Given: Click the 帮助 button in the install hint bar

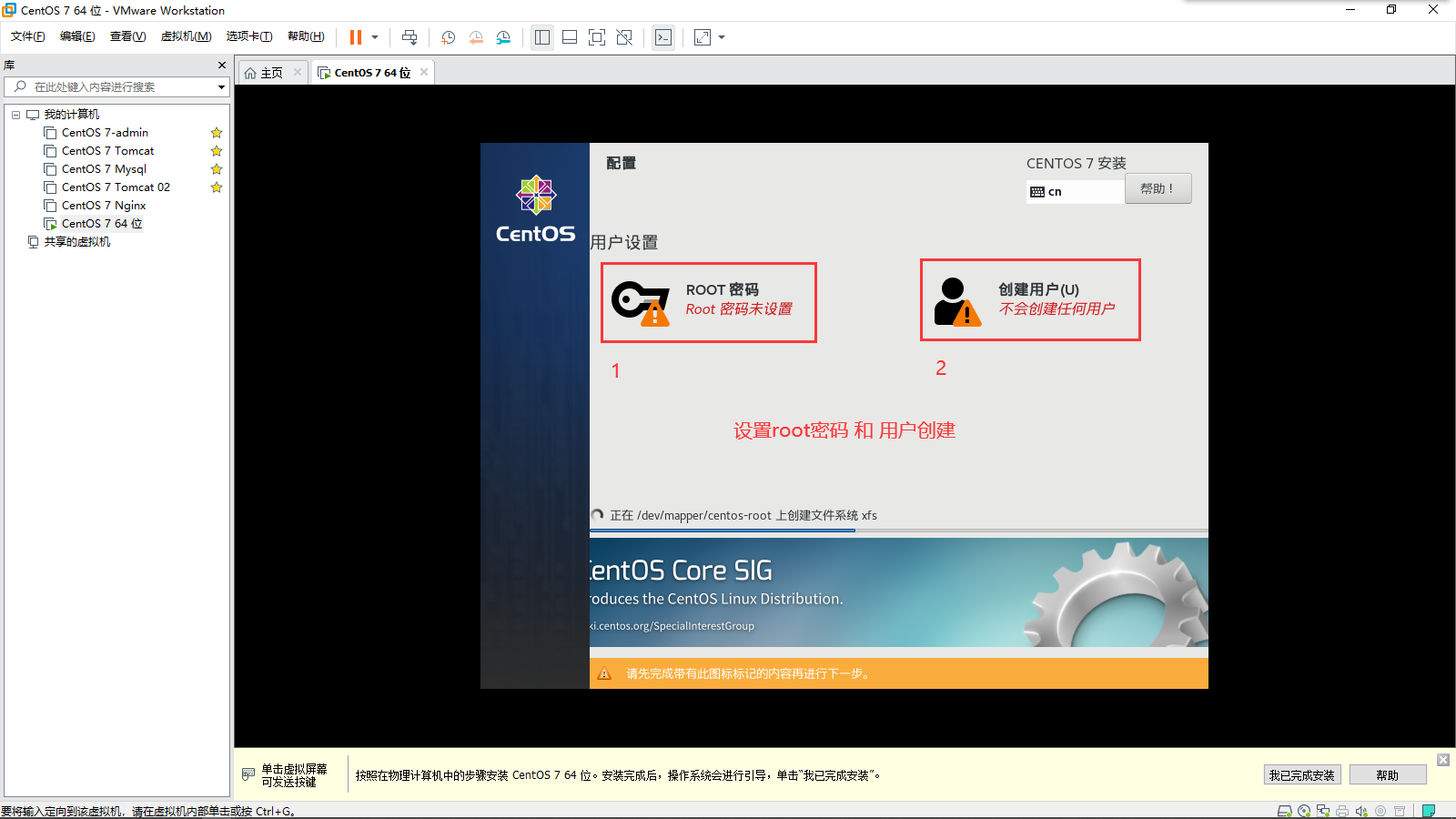Looking at the screenshot, I should click(1388, 775).
